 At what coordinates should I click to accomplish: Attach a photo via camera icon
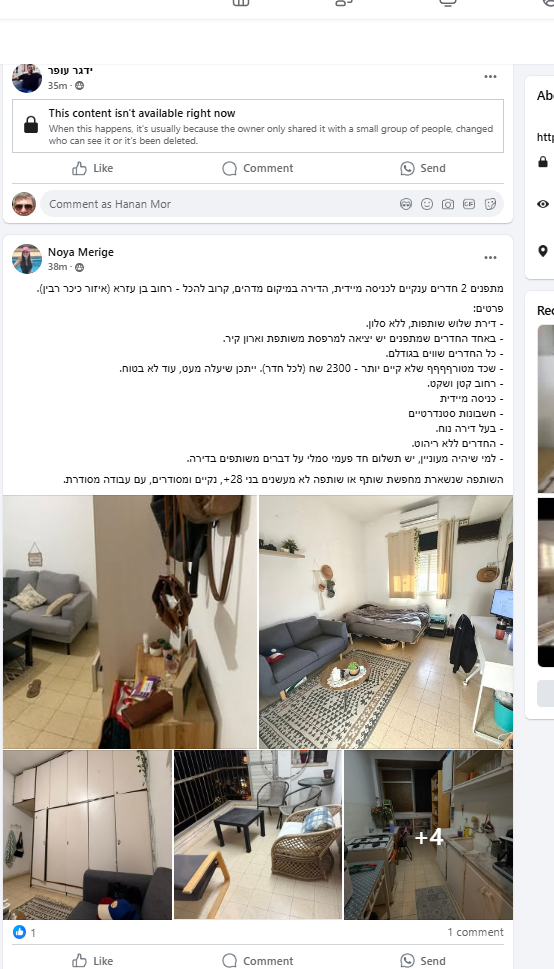pos(448,204)
